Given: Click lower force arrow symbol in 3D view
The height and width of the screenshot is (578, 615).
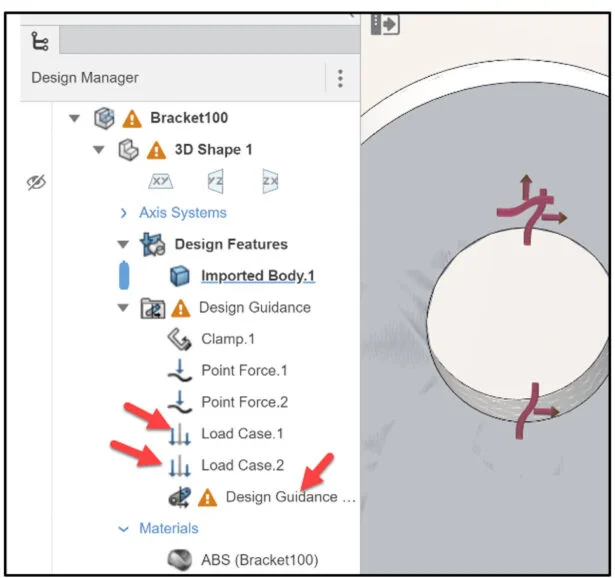Looking at the screenshot, I should pos(536,411).
